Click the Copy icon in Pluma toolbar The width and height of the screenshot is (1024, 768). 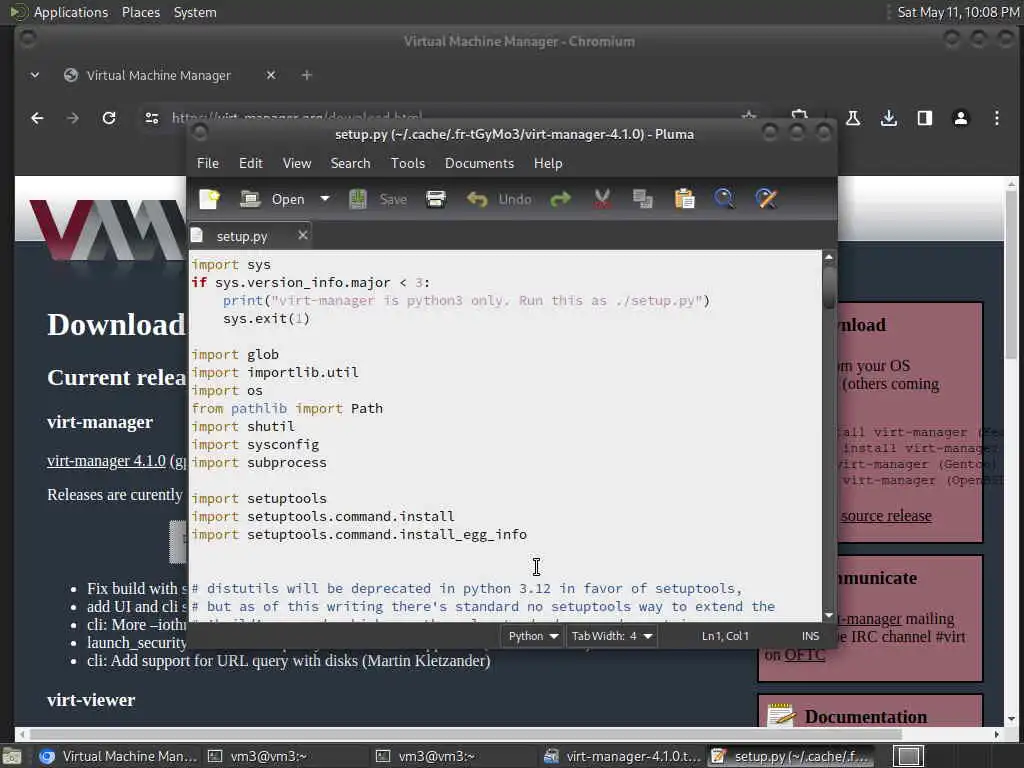(x=643, y=199)
